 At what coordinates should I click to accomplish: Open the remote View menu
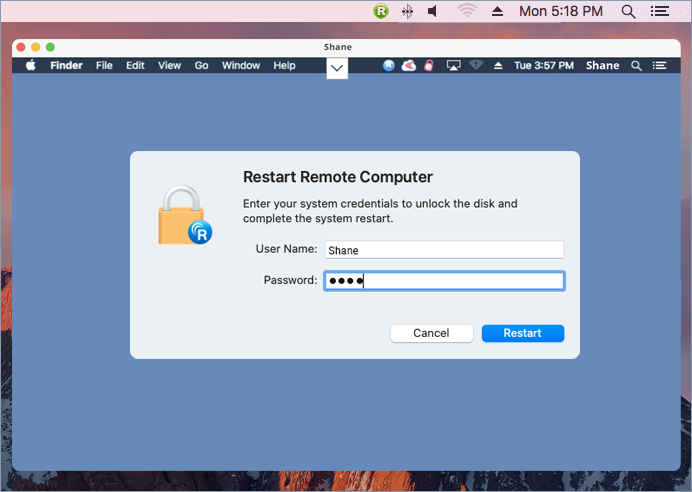pos(169,65)
